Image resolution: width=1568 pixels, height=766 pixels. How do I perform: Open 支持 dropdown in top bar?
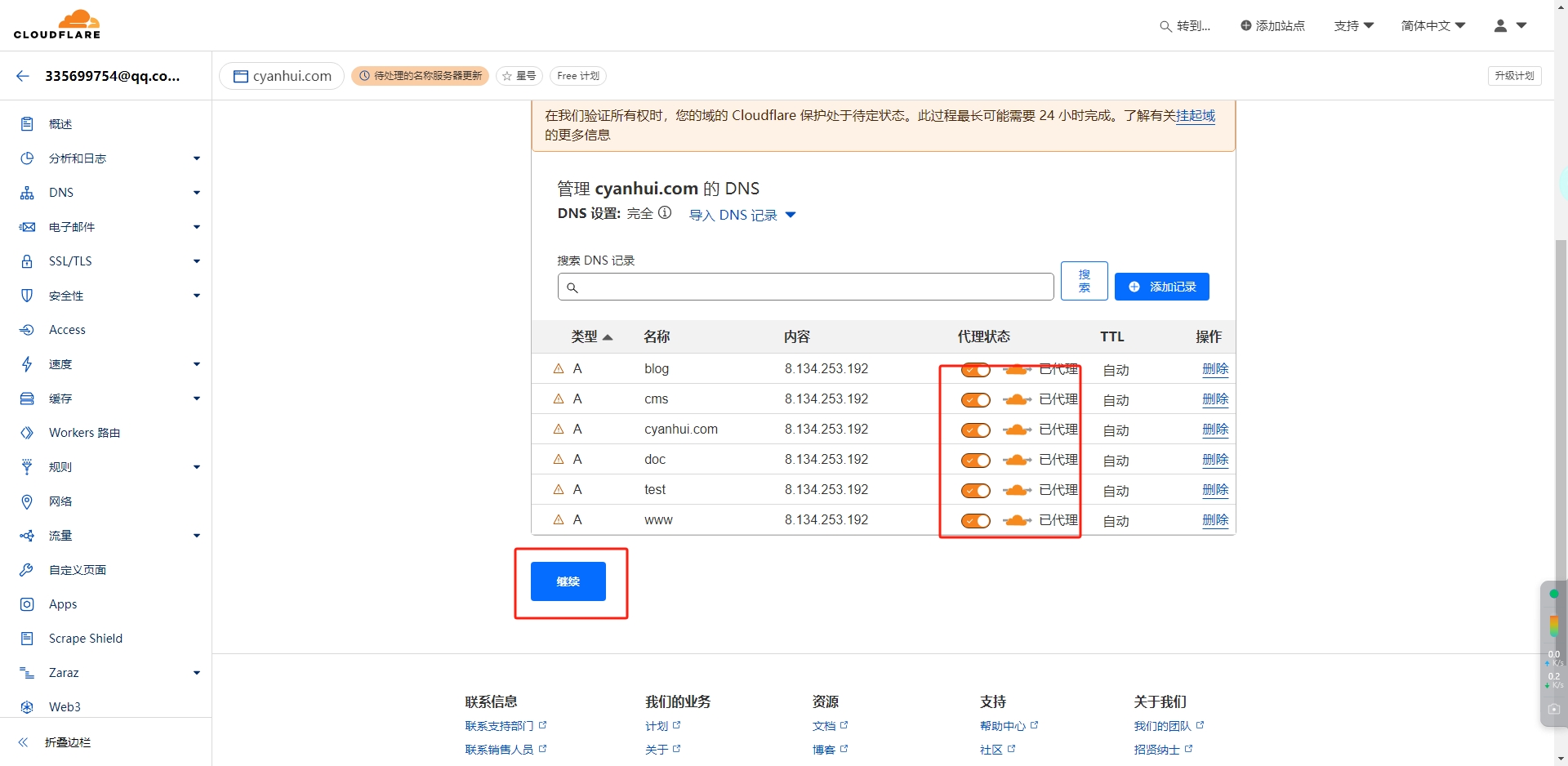[1353, 25]
